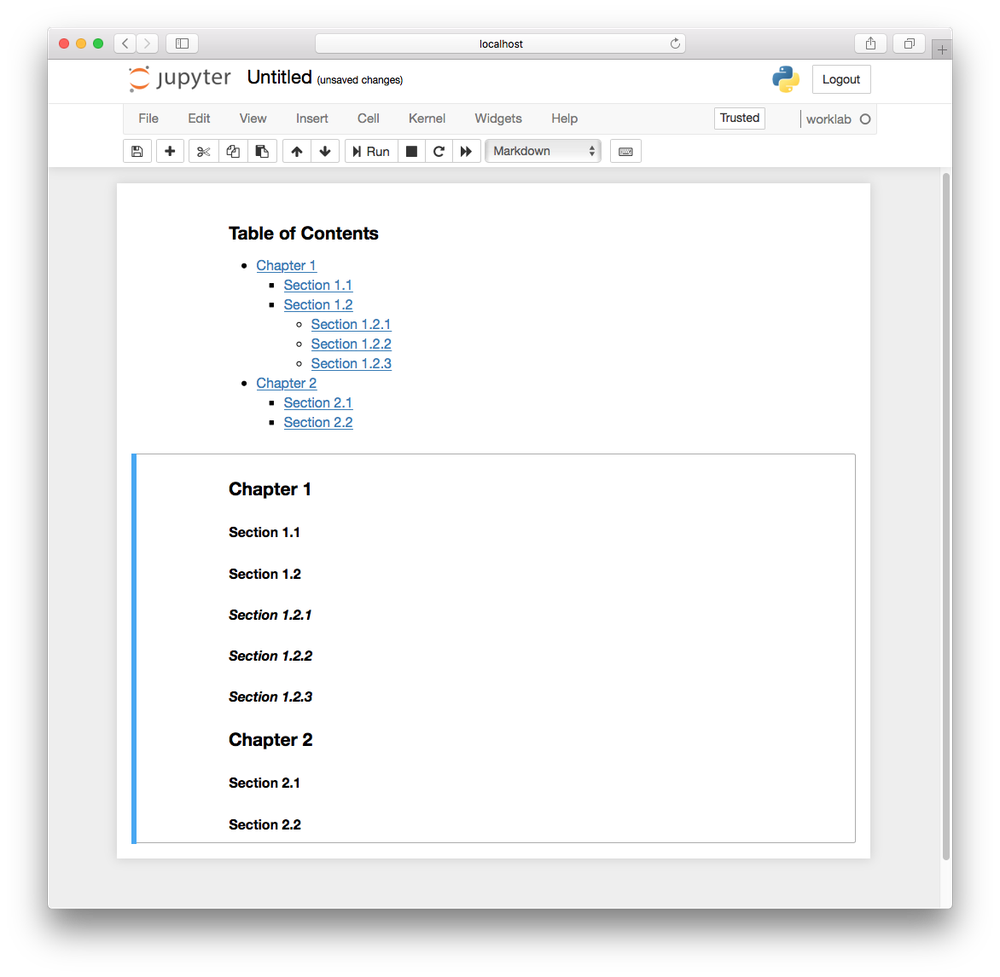
Task: Open the Widgets menu
Action: (498, 119)
